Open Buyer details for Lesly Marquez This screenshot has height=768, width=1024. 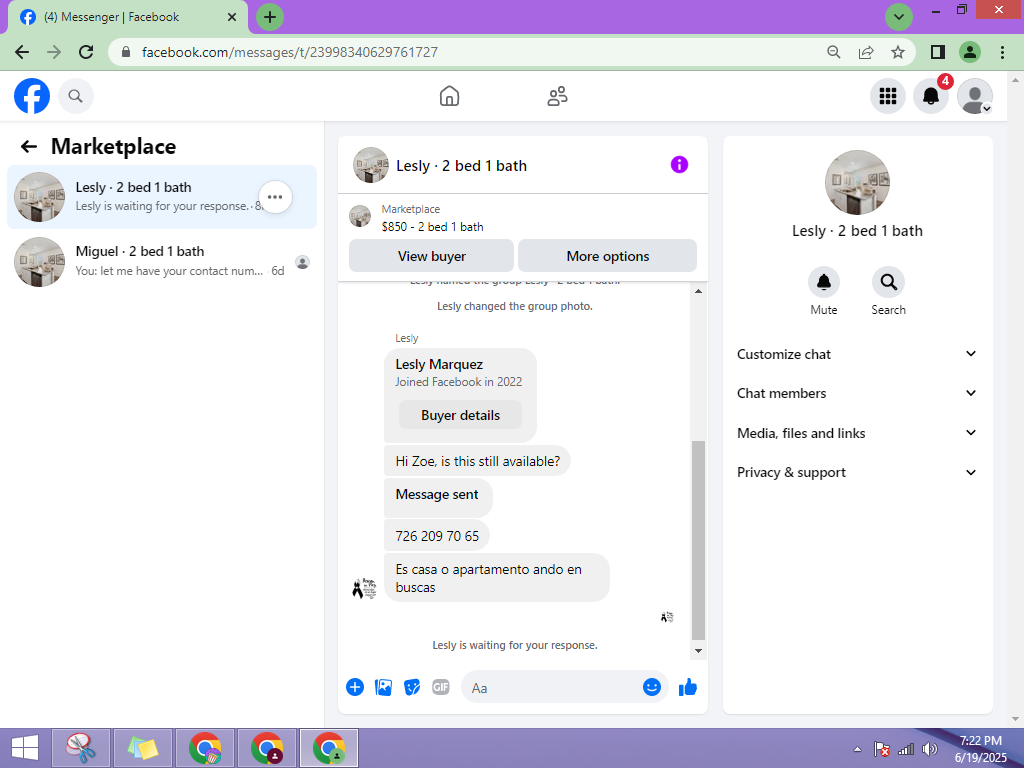point(460,415)
